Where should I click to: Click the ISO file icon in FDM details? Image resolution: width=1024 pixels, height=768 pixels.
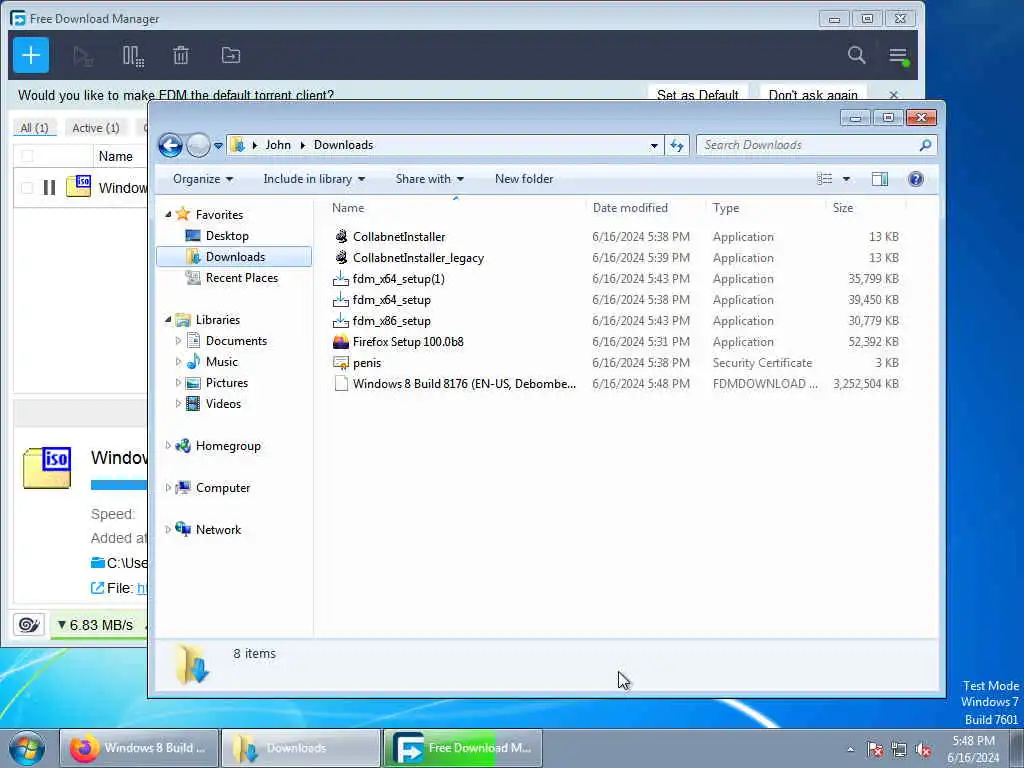pyautogui.click(x=47, y=468)
